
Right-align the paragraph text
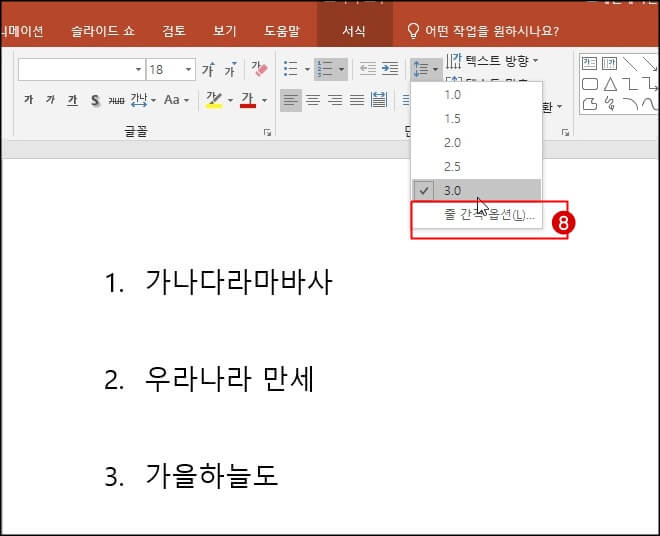(335, 100)
